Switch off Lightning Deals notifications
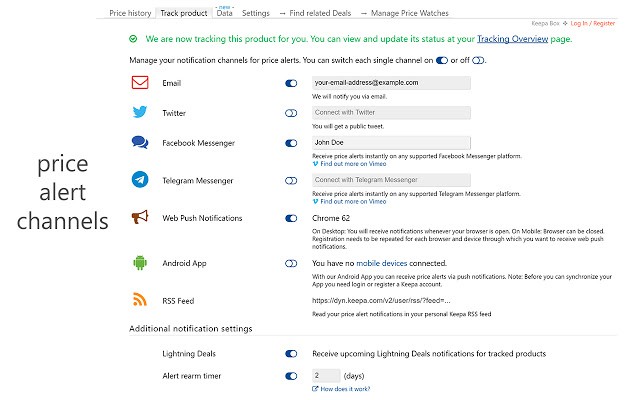 point(291,353)
